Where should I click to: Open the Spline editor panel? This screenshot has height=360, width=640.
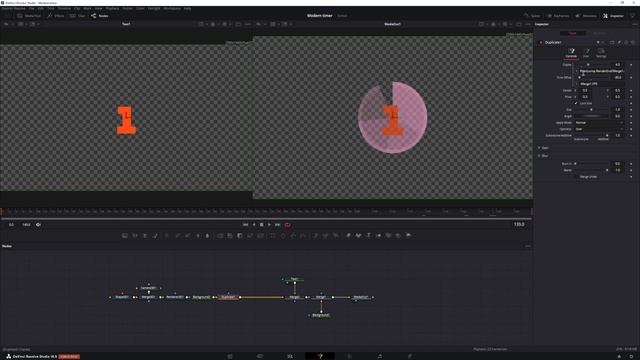(x=532, y=16)
